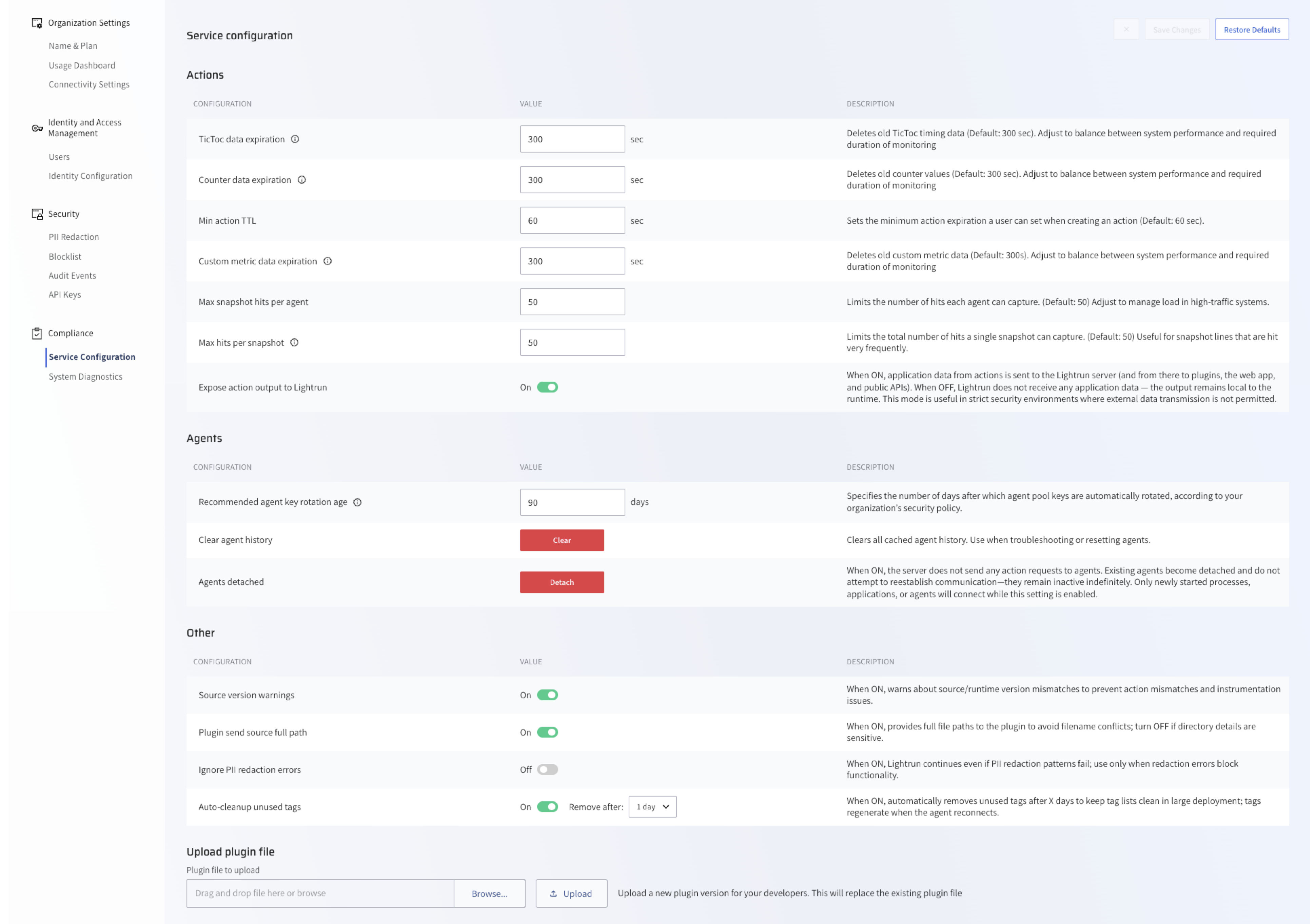The height and width of the screenshot is (924, 1315).
Task: Go to PII Redaction settings page
Action: 74,237
